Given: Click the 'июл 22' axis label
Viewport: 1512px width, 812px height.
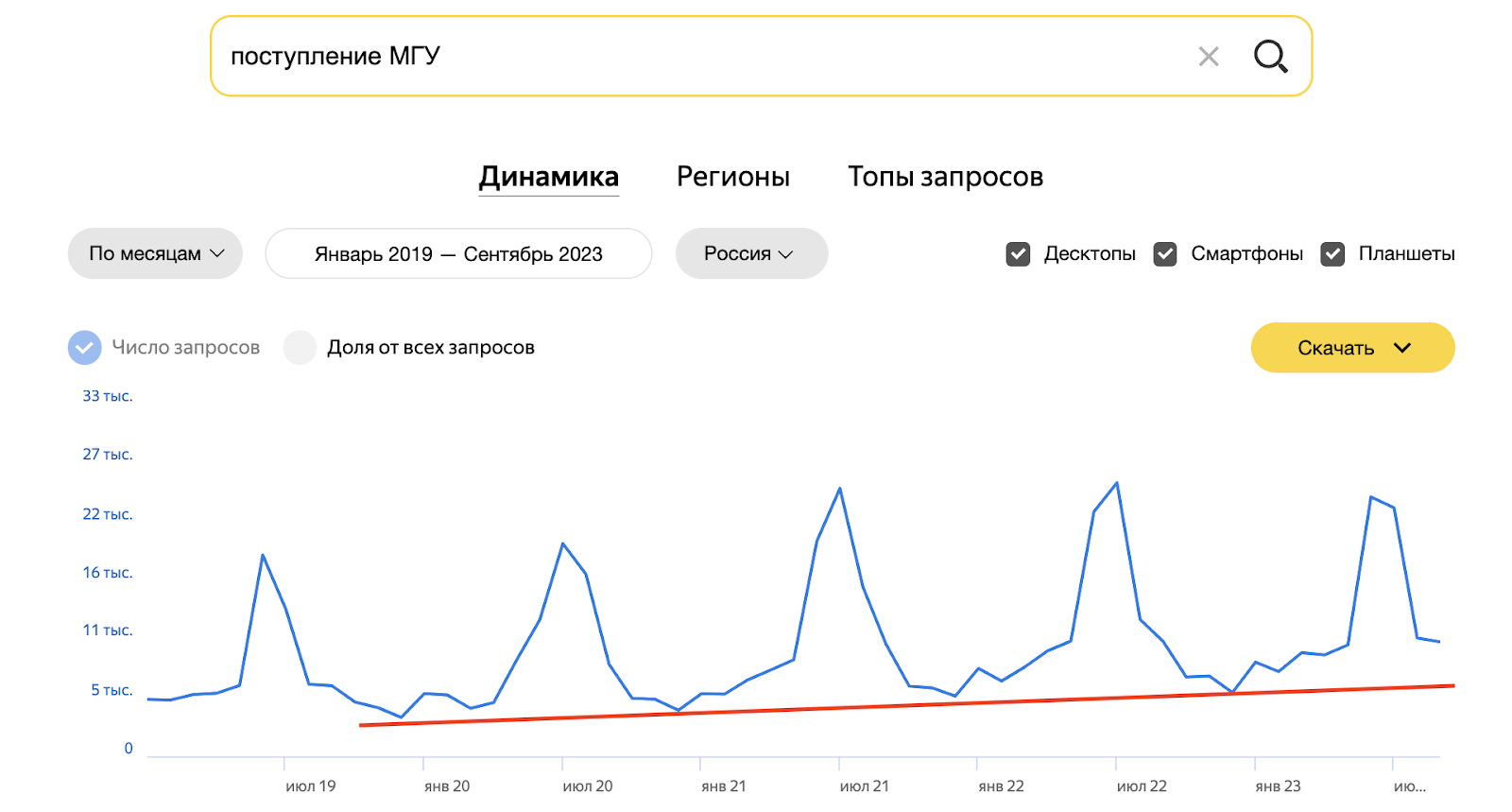Looking at the screenshot, I should point(1142,786).
